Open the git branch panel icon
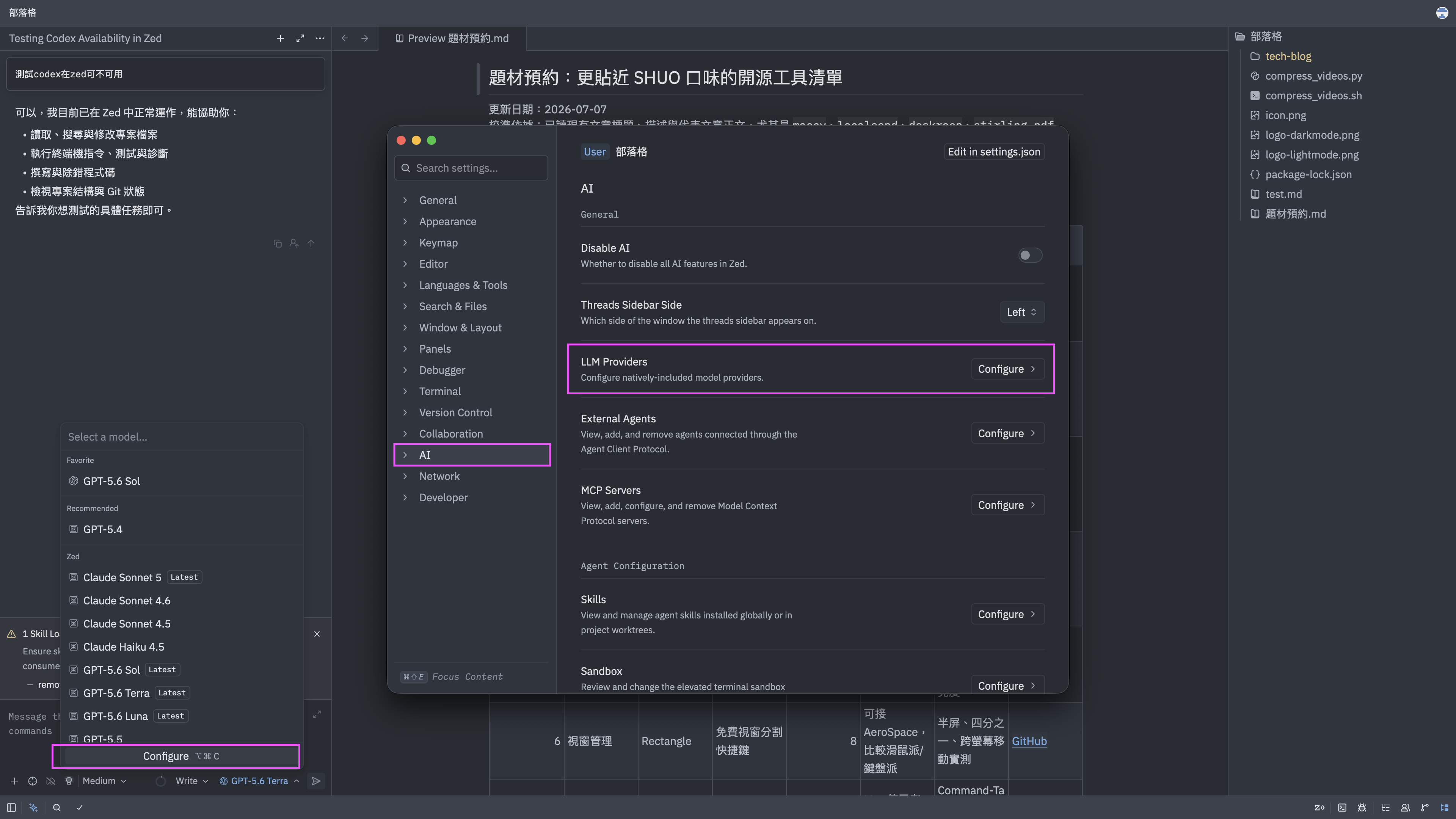This screenshot has width=1456, height=819. [x=1425, y=808]
